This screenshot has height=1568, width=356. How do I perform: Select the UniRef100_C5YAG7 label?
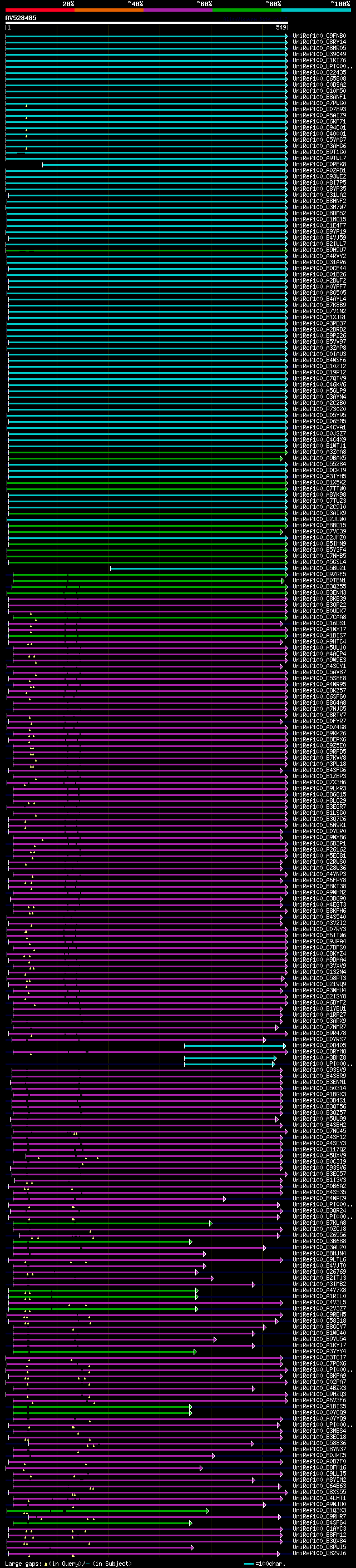(x=319, y=140)
